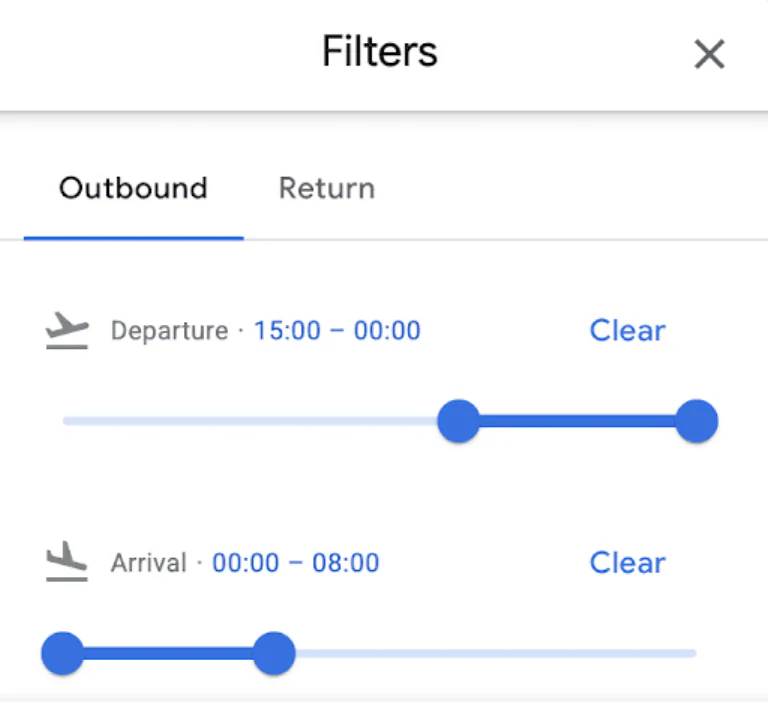768x703 pixels.
Task: Click the arrival landing plane icon
Action: [67, 562]
